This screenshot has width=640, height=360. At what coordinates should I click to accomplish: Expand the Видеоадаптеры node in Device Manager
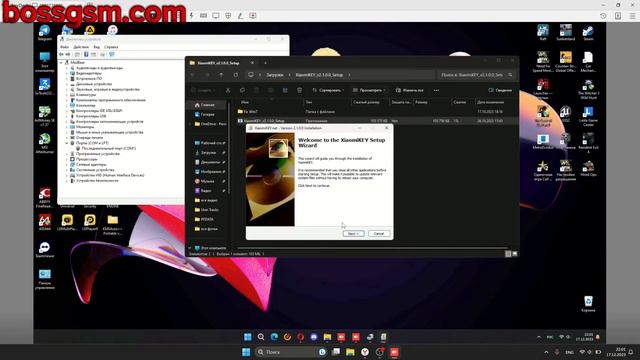pos(67,73)
